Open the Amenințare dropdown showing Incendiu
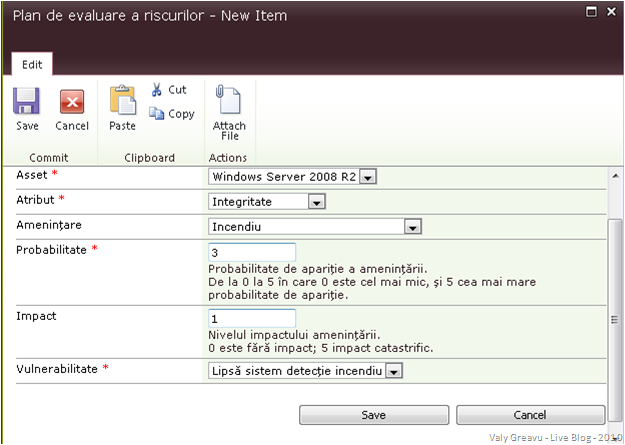 pos(410,227)
